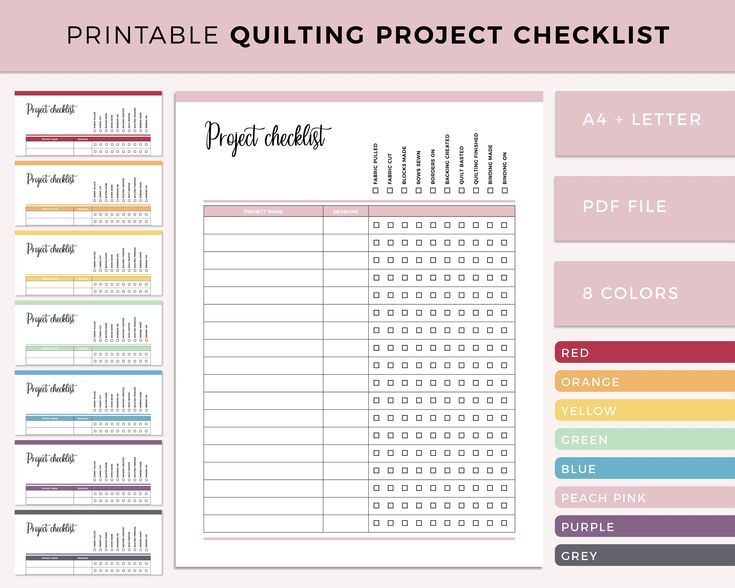Check the Backing Created header checkbox
This screenshot has width=735, height=588.
coord(447,190)
